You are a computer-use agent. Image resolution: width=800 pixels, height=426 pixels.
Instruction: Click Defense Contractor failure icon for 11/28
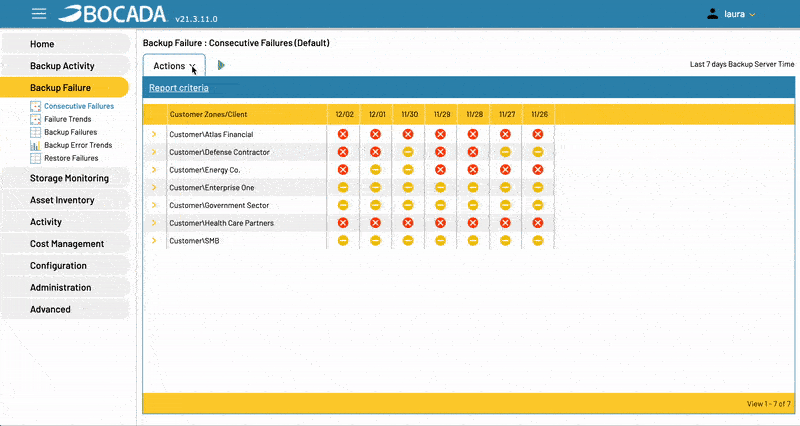(473, 152)
